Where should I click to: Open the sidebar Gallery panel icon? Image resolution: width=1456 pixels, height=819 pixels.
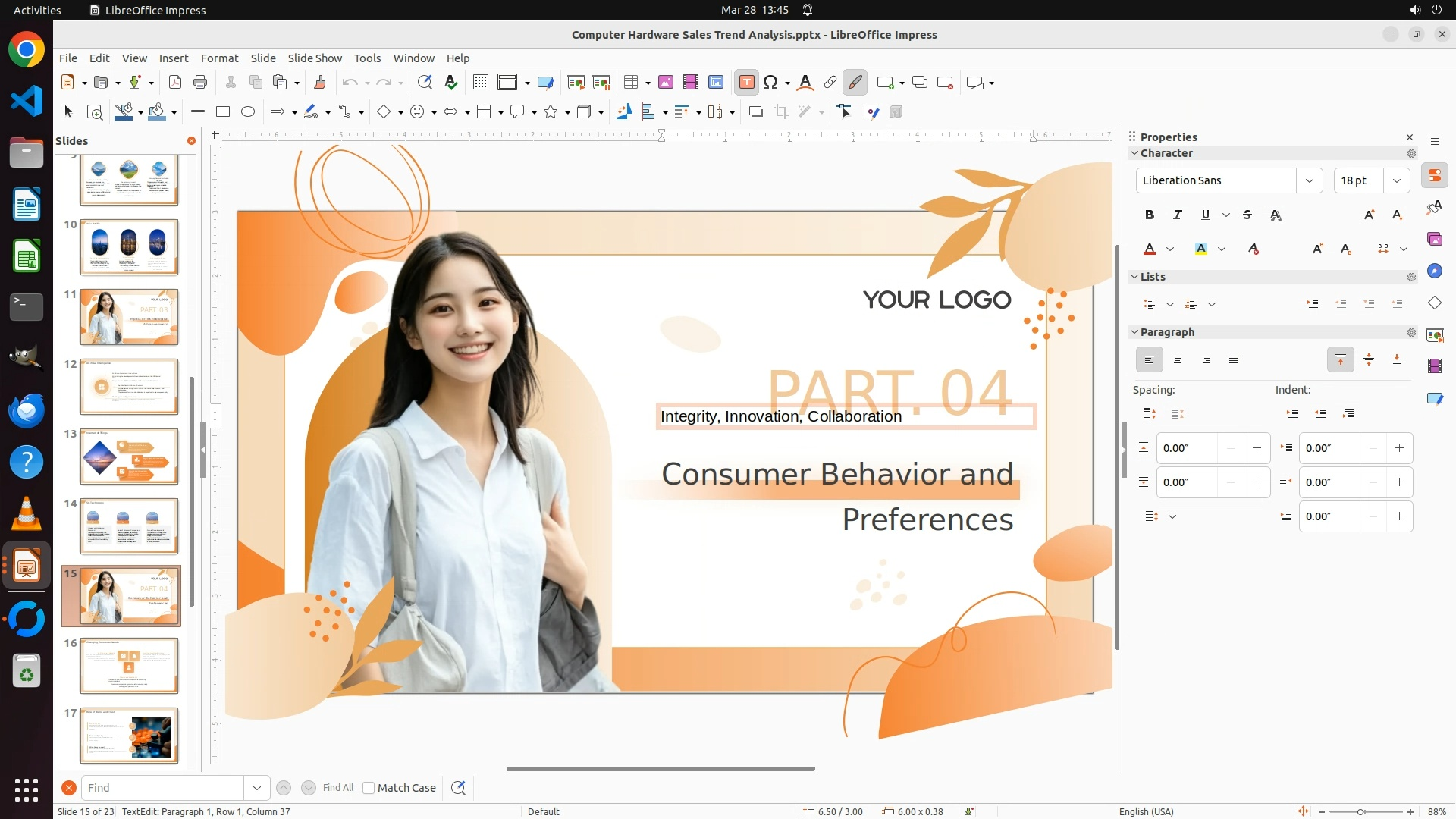(1434, 239)
